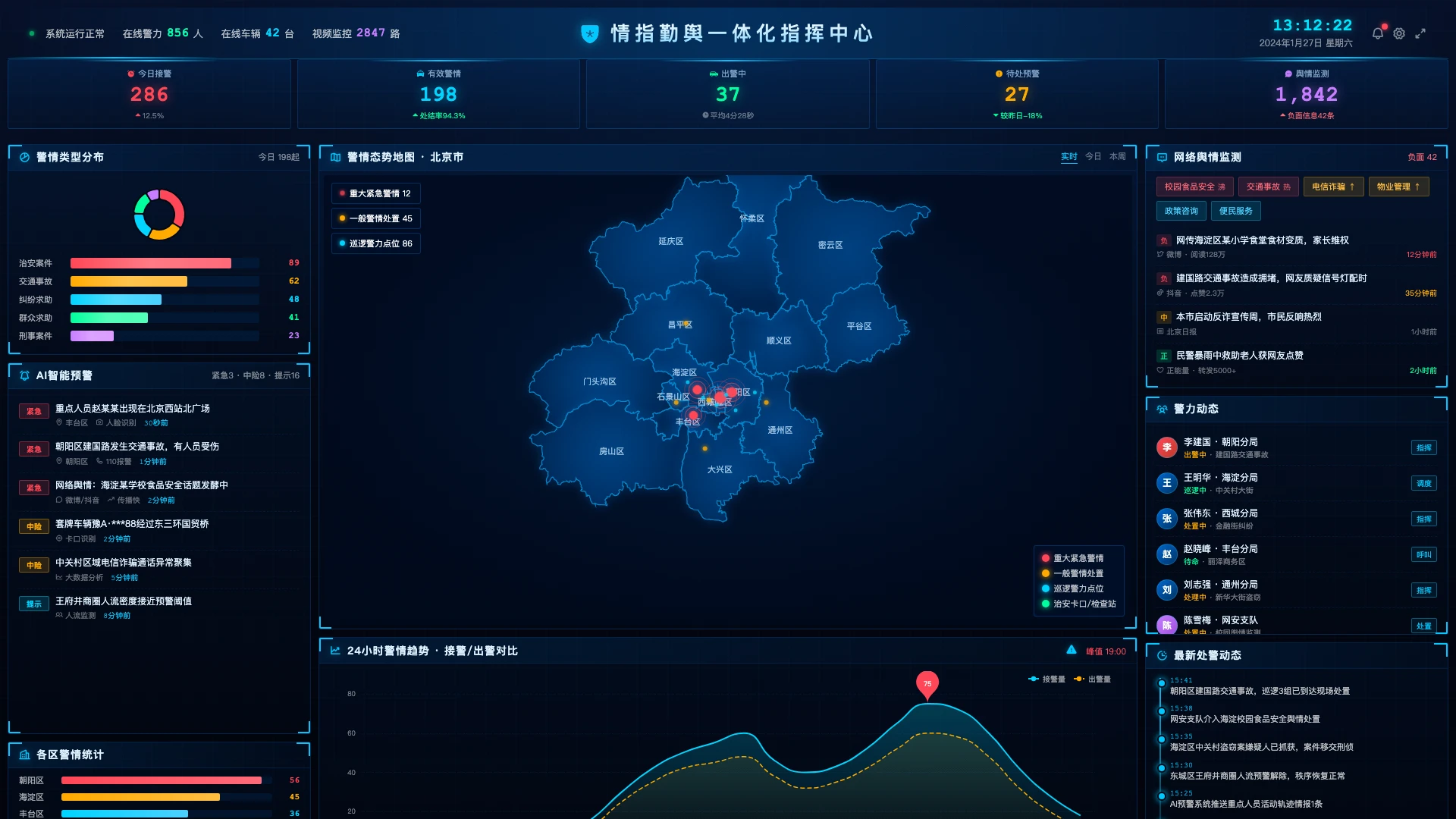Click the 最新处警动态 clock icon
This screenshot has height=819, width=1456.
click(1162, 655)
